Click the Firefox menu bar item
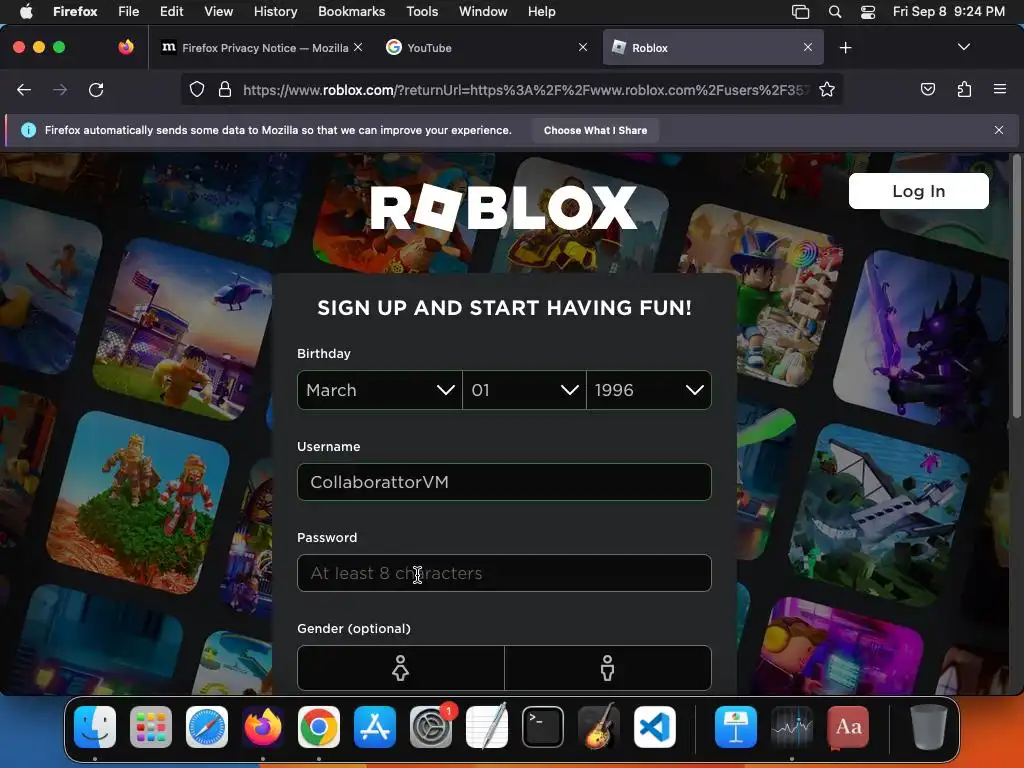The width and height of the screenshot is (1024, 768). [x=75, y=12]
